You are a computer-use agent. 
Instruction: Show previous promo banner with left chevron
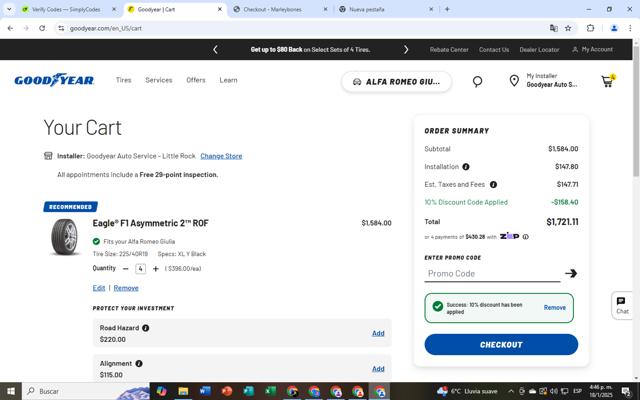(x=215, y=49)
